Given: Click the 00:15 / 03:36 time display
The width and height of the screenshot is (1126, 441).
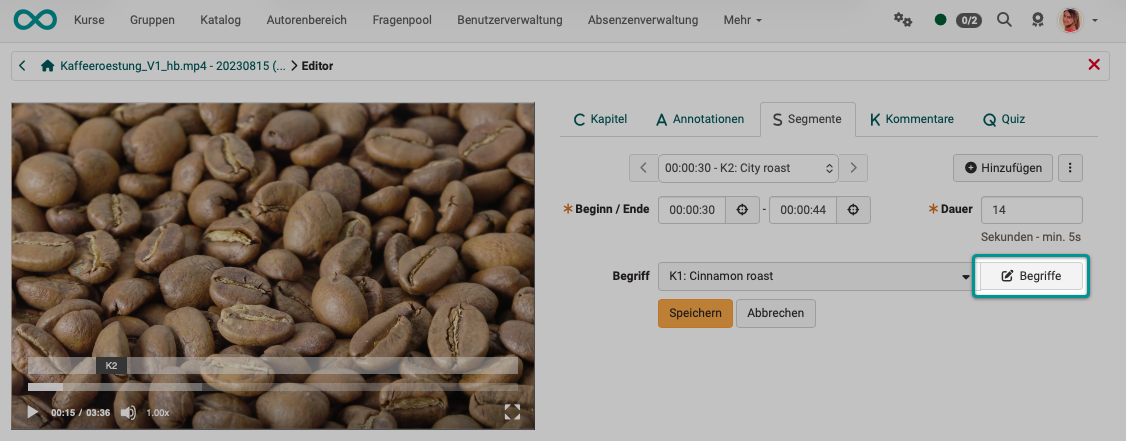Looking at the screenshot, I should pos(78,413).
